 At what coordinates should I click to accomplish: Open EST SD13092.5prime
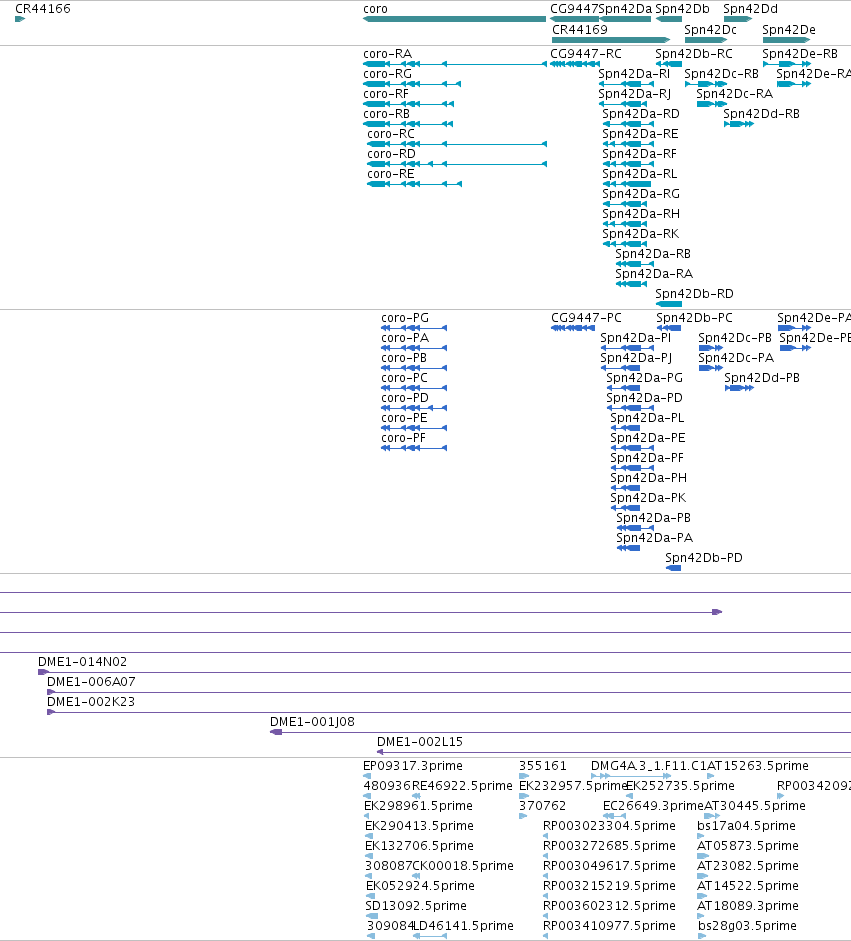pos(371,916)
